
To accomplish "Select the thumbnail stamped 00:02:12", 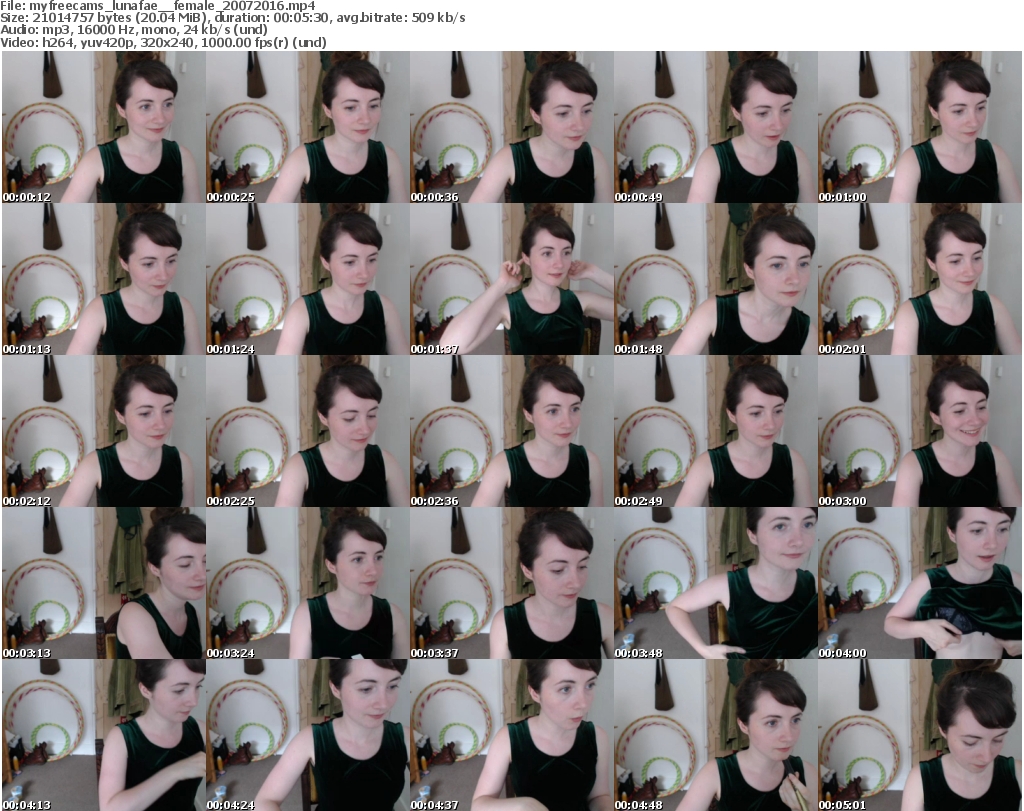I will tap(104, 432).
